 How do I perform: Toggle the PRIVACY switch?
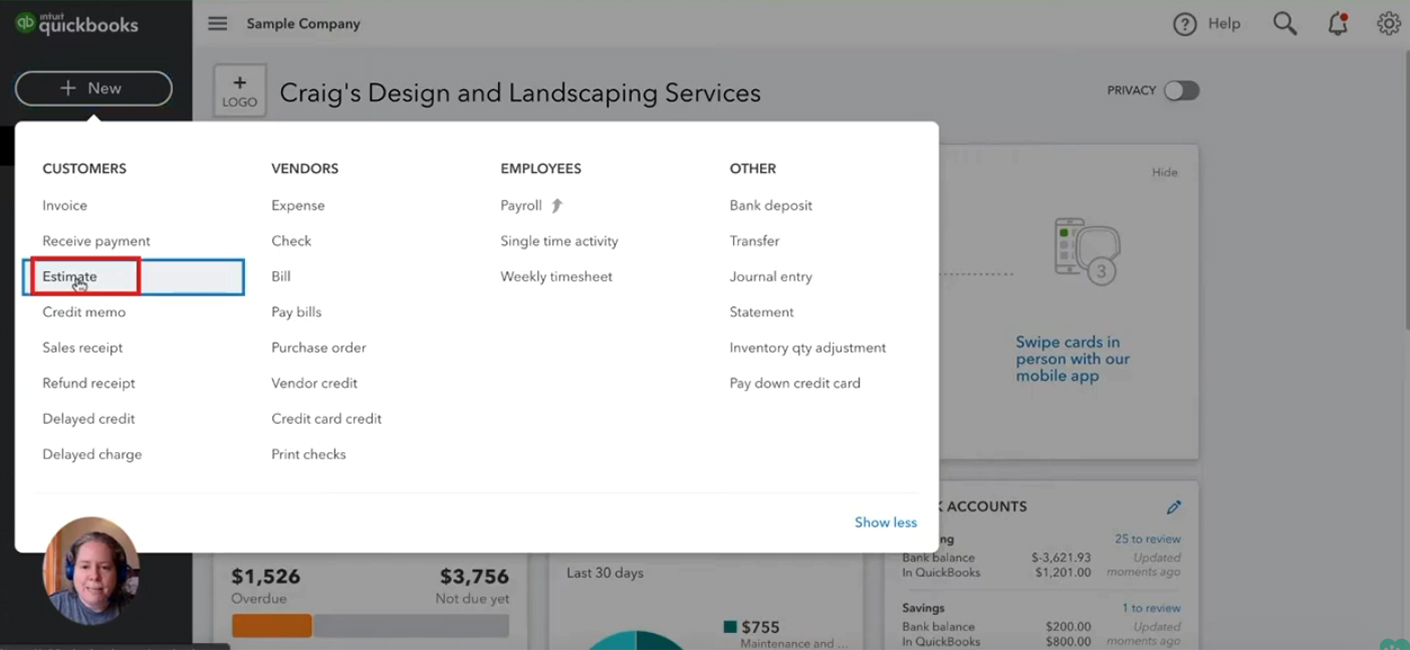(1181, 91)
